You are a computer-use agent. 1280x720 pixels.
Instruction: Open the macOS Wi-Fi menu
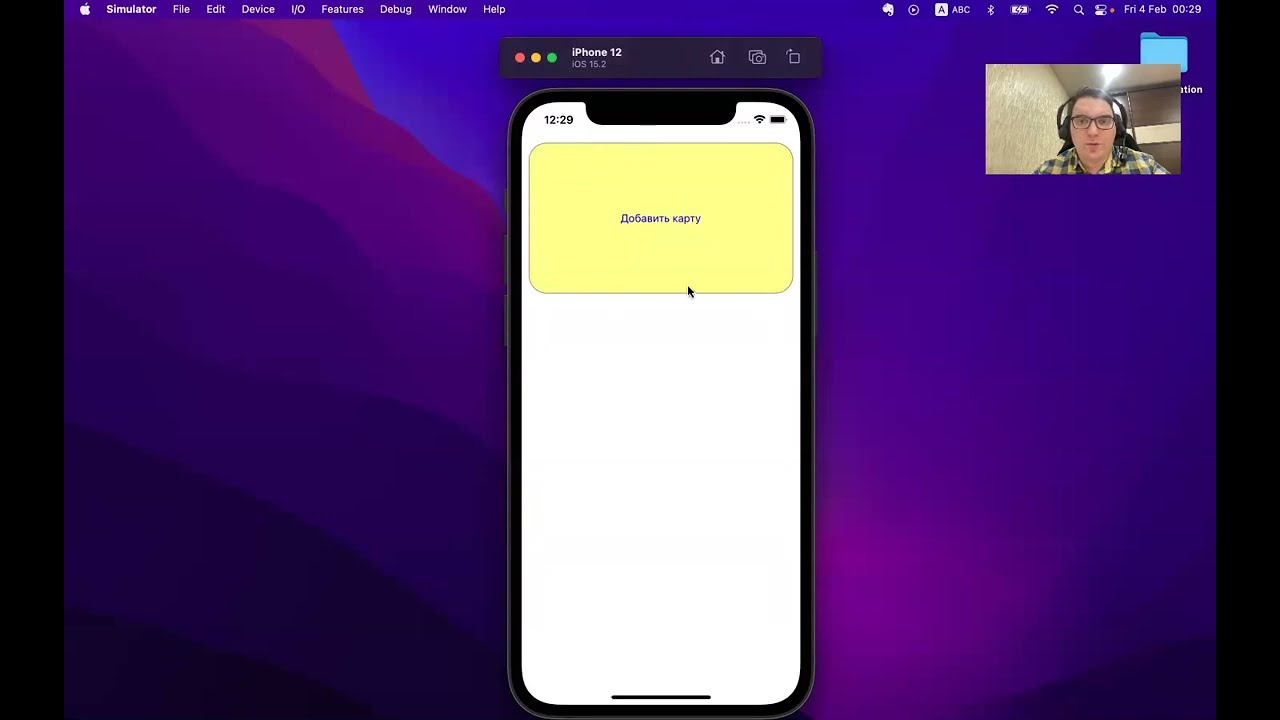point(1052,9)
